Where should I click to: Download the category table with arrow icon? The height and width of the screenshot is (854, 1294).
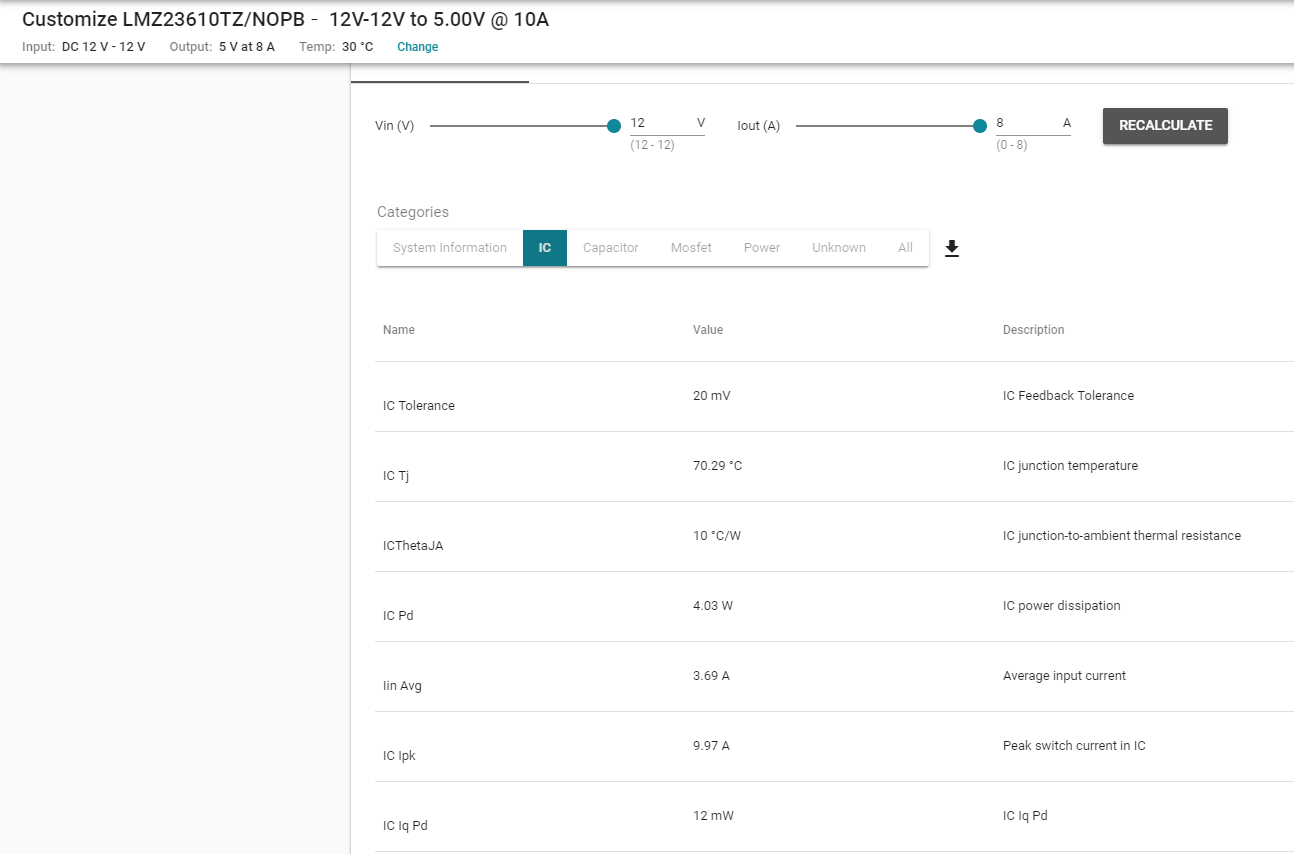click(952, 248)
